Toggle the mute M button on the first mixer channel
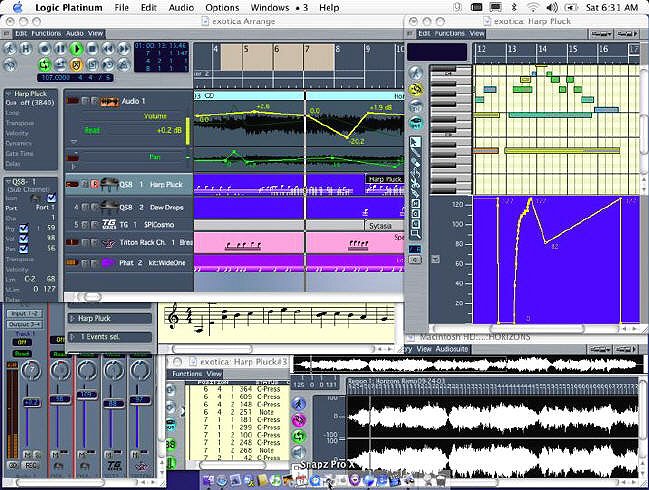This screenshot has width=649, height=490. (x=27, y=455)
